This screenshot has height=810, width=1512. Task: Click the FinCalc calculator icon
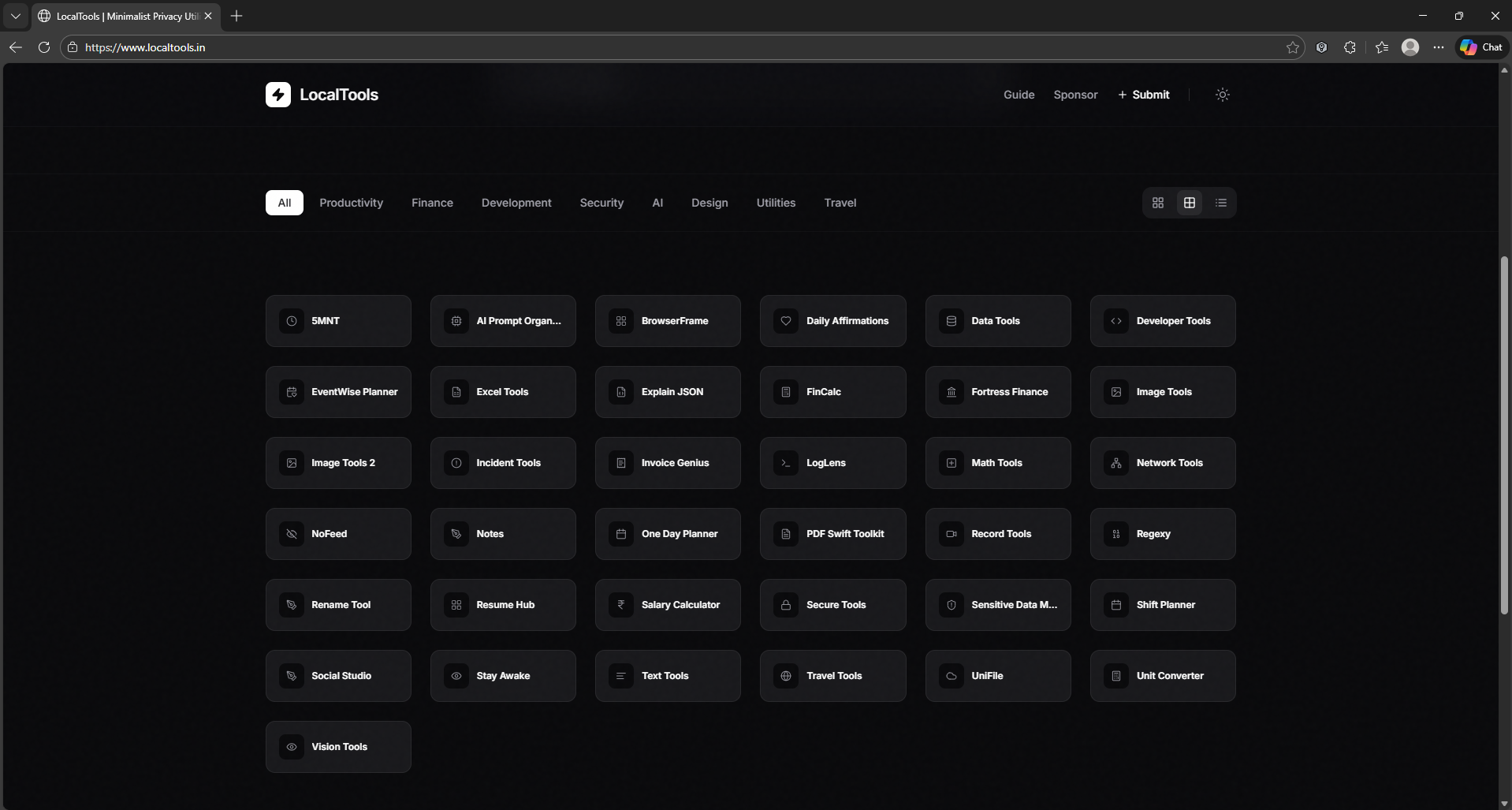tap(786, 391)
